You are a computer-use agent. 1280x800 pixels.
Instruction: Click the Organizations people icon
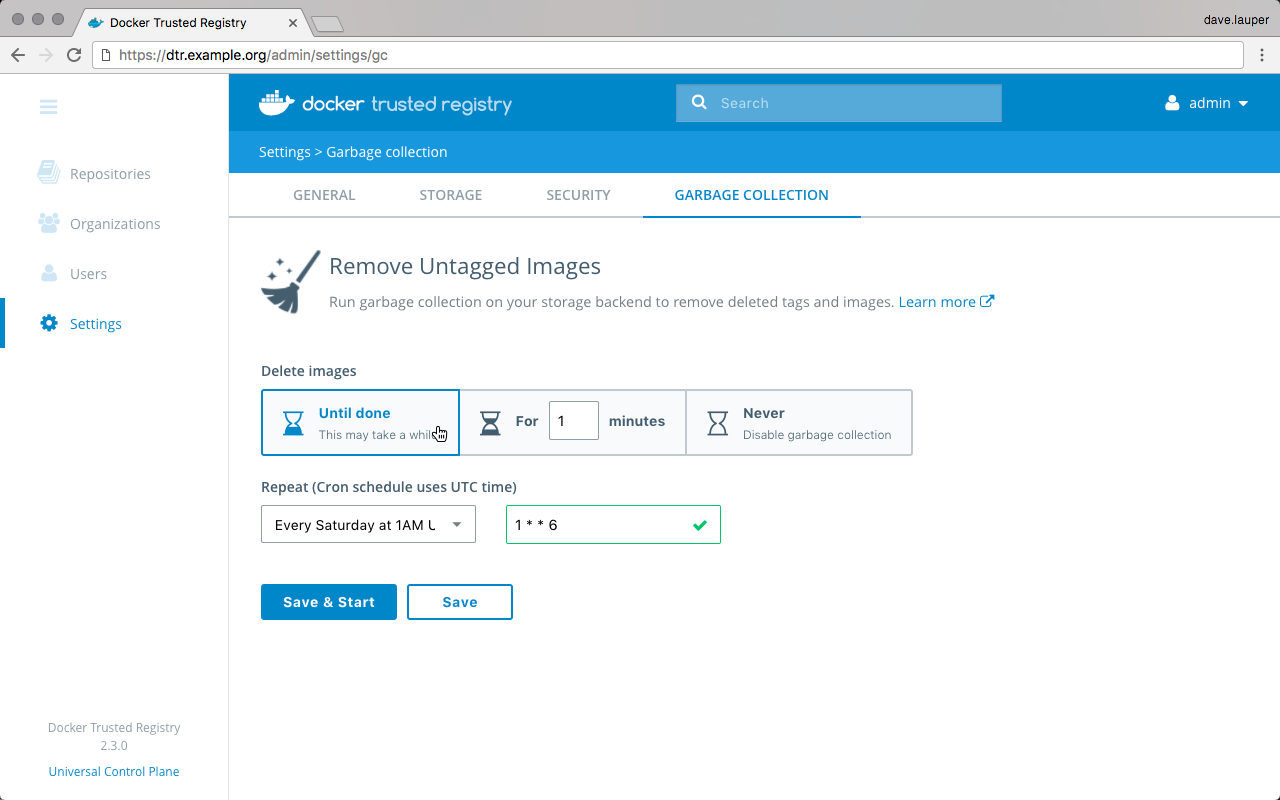[48, 223]
